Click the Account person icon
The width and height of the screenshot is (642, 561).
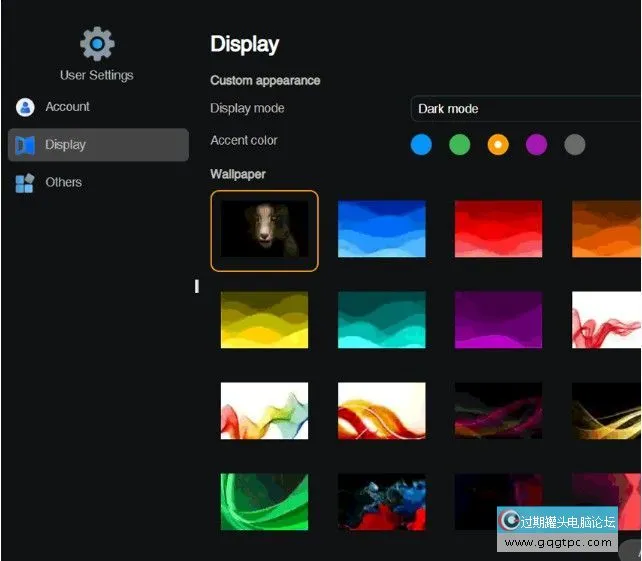coord(25,107)
